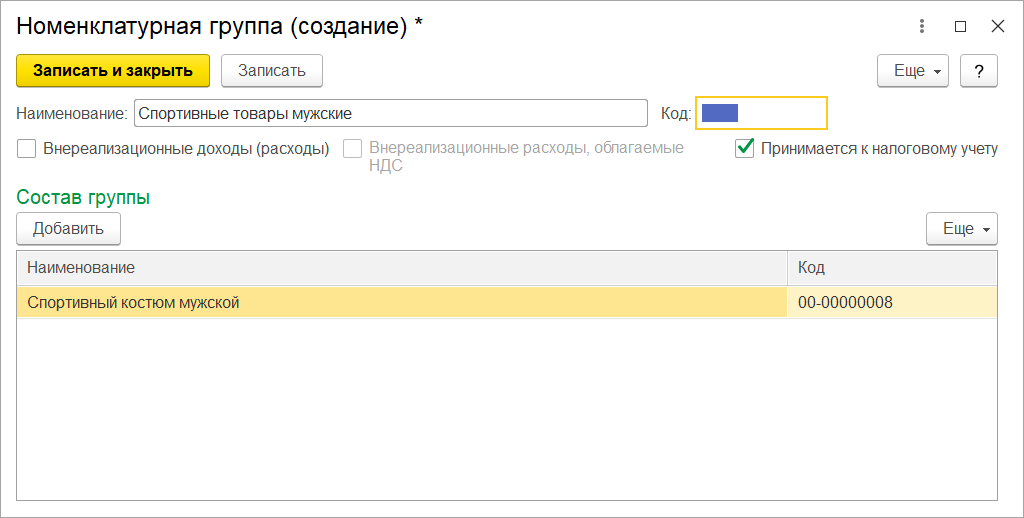Sort by Наименование column header
The height and width of the screenshot is (518, 1024).
click(x=402, y=267)
